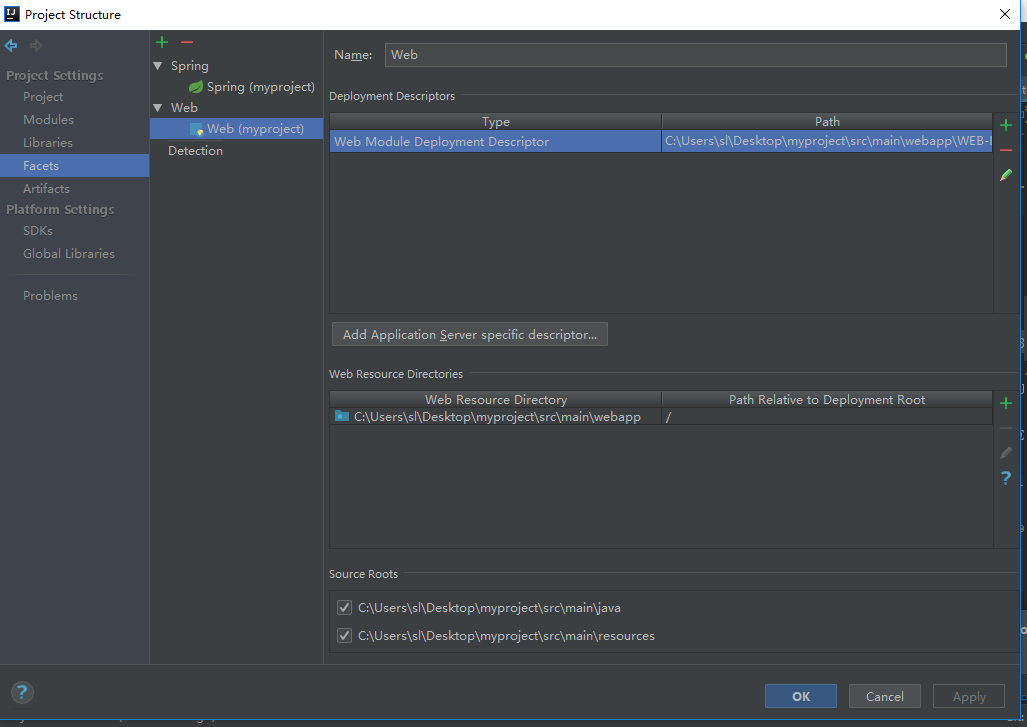Open the SDKs platform settings

38,231
